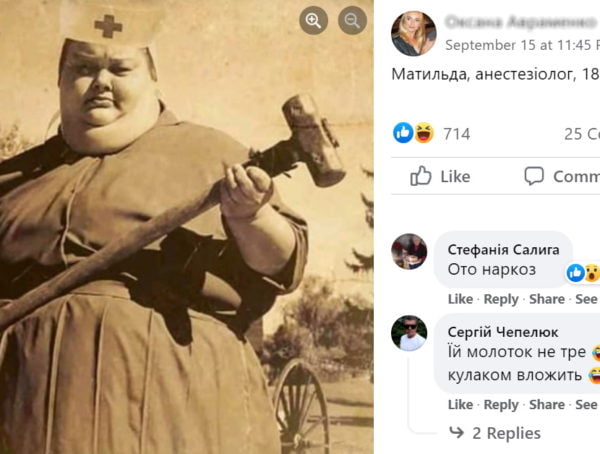
Task: Open Стефанія Салига's profile avatar
Action: pos(409,251)
